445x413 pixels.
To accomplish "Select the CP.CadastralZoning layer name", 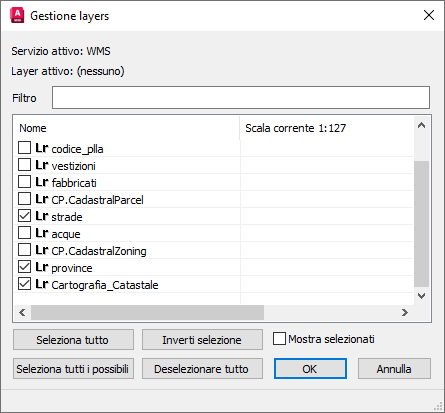I will click(x=99, y=251).
